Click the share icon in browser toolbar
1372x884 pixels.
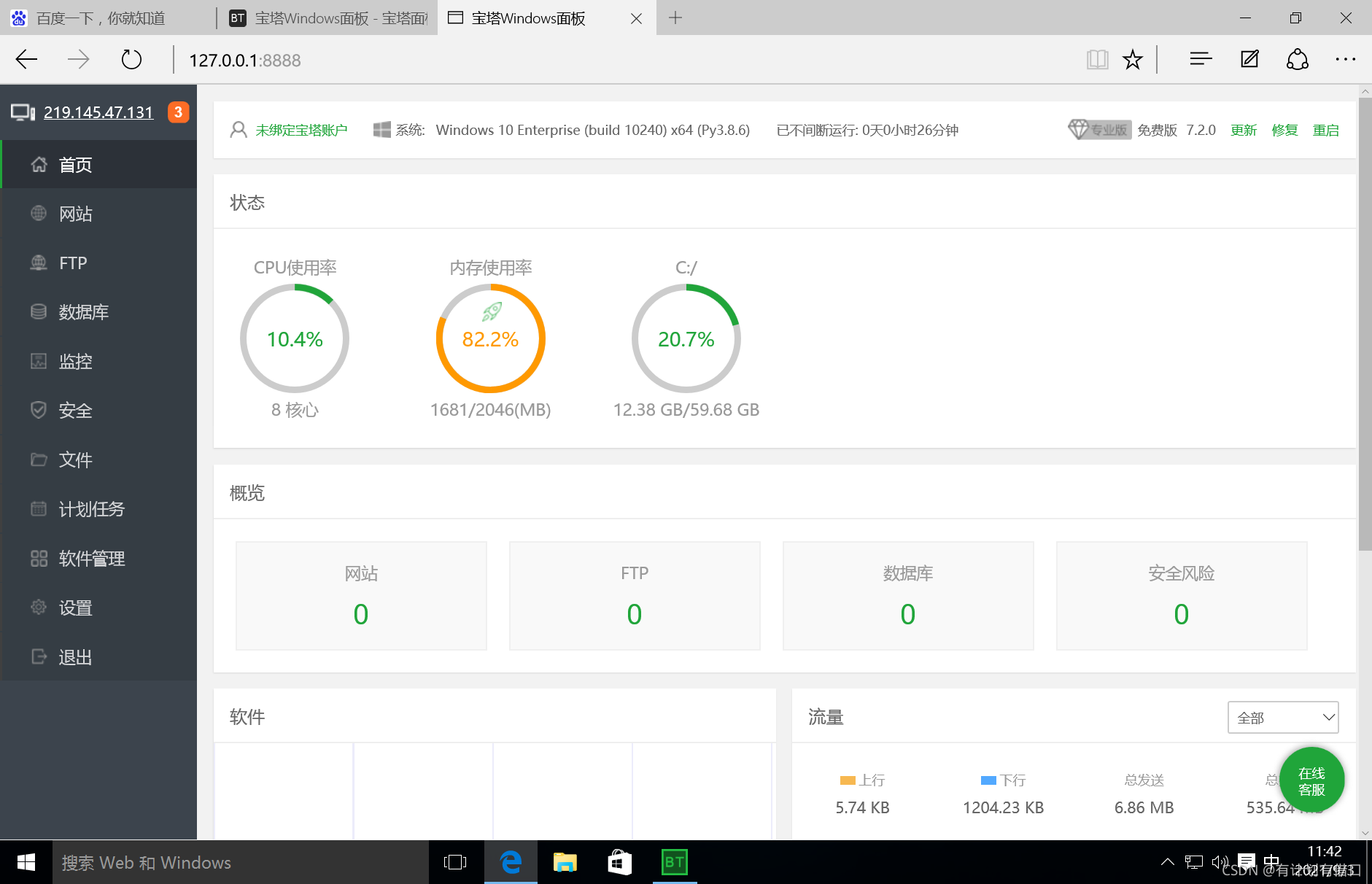coord(1297,60)
